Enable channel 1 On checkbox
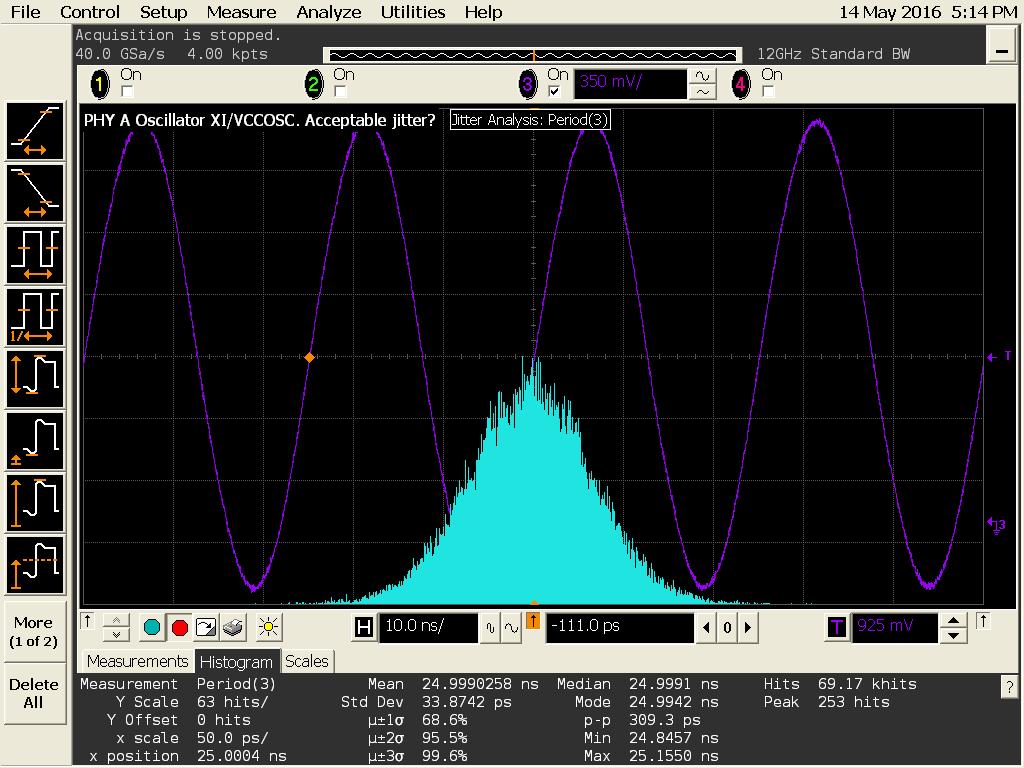The height and width of the screenshot is (768, 1024). 127,91
